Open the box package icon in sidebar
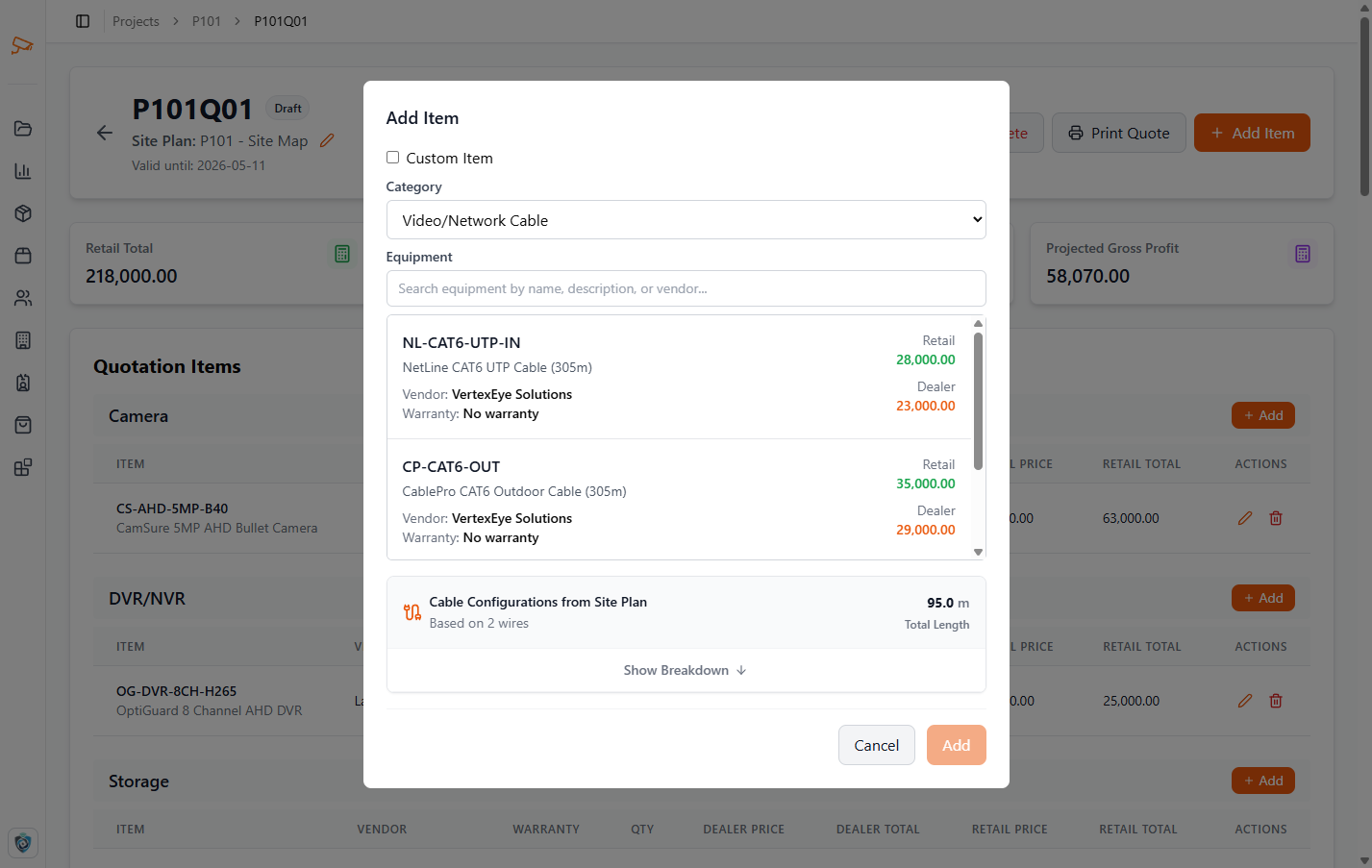The height and width of the screenshot is (868, 1372). click(23, 213)
